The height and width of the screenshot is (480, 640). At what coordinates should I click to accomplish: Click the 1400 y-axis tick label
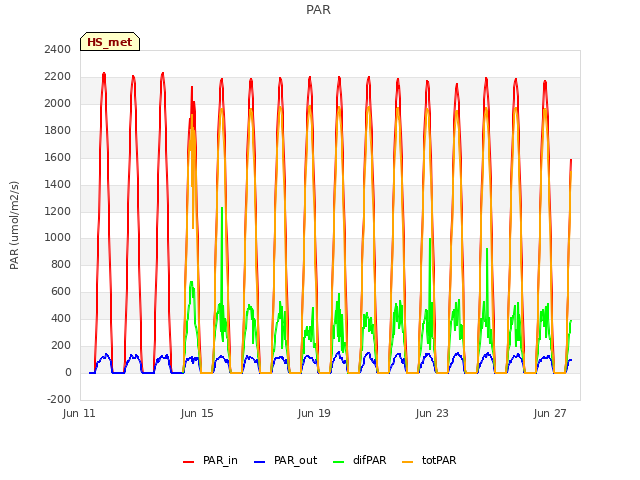click(58, 184)
